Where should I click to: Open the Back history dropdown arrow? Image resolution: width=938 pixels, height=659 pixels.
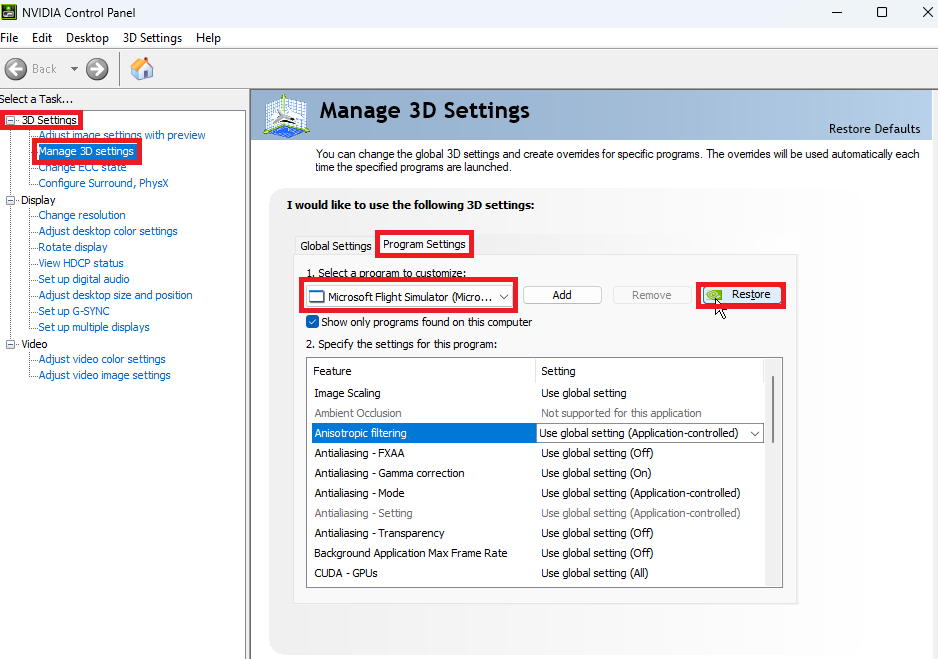coord(74,69)
